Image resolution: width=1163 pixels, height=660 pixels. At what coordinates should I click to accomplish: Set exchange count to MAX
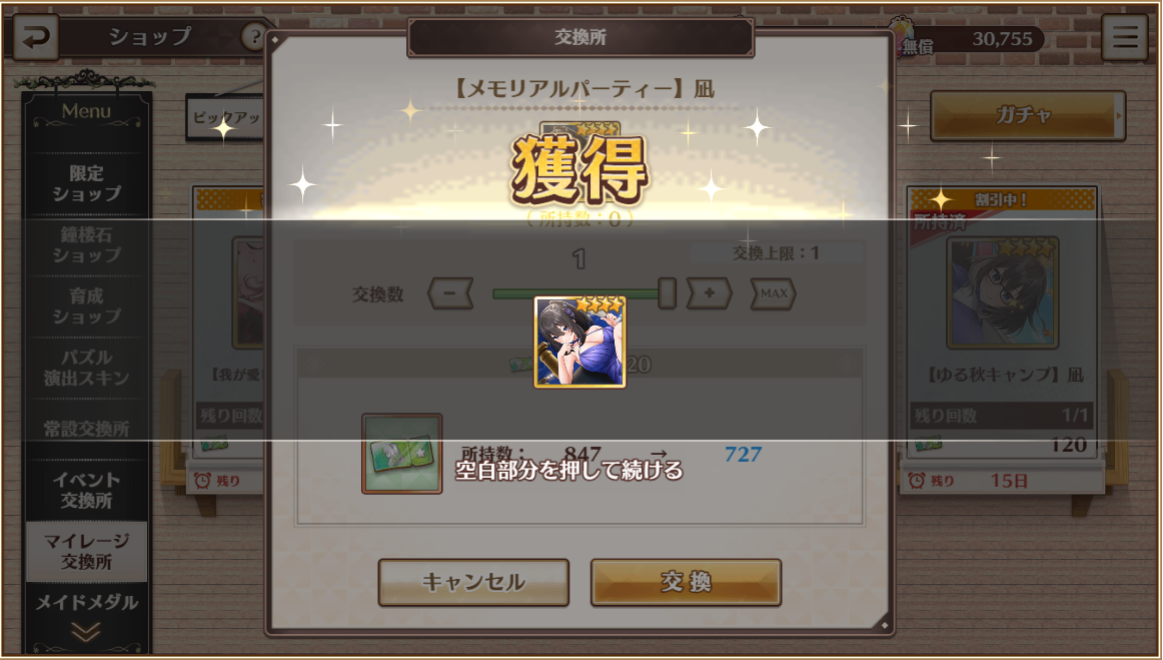773,294
